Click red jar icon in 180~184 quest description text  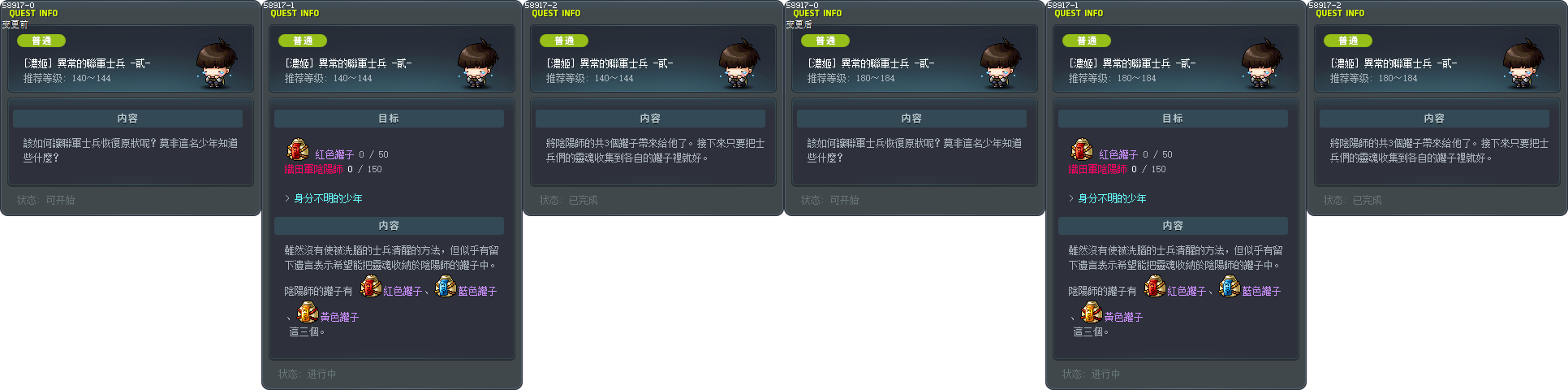1155,286
